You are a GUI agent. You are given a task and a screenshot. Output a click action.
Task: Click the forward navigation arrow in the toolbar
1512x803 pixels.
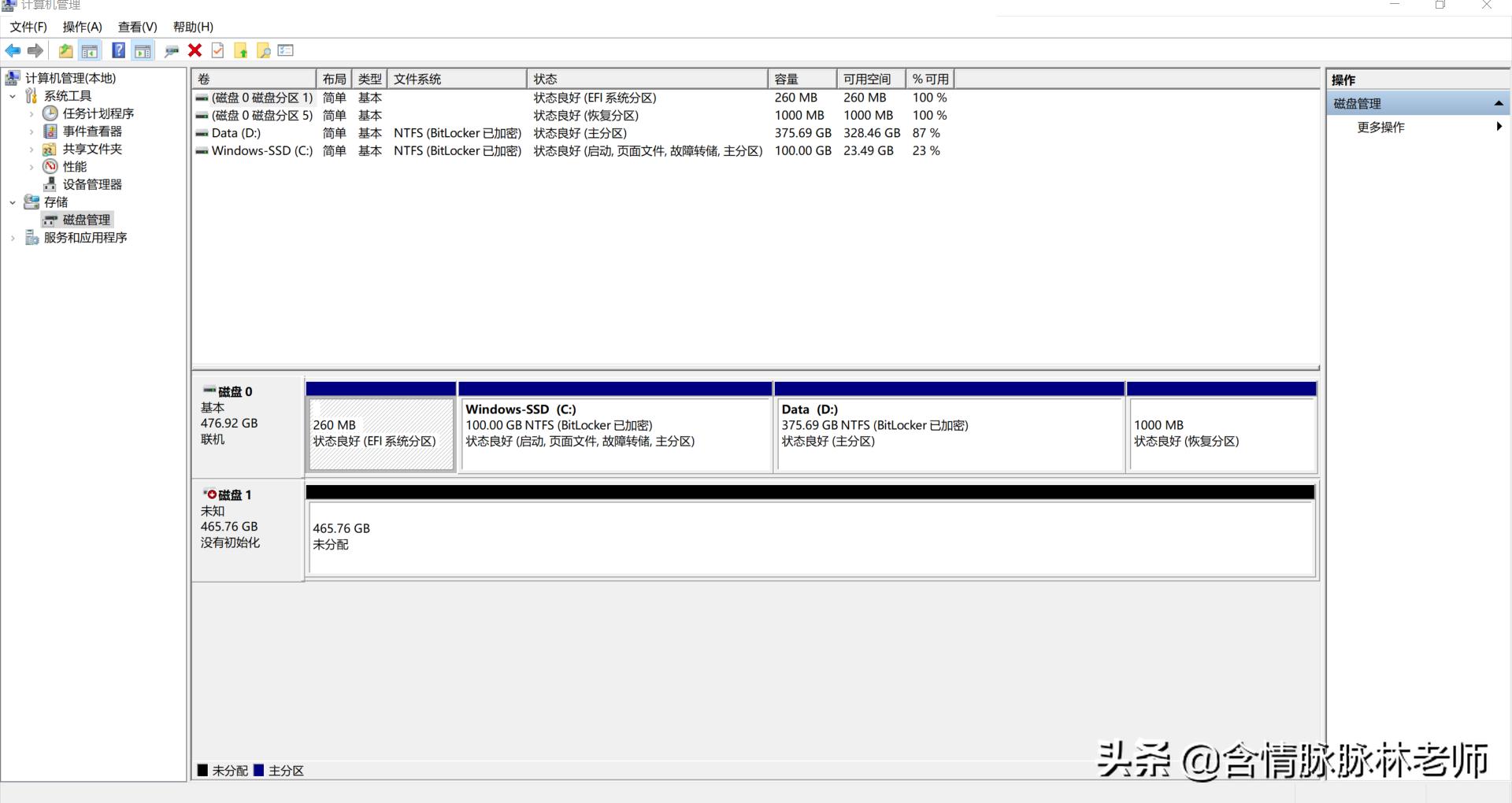[x=35, y=50]
